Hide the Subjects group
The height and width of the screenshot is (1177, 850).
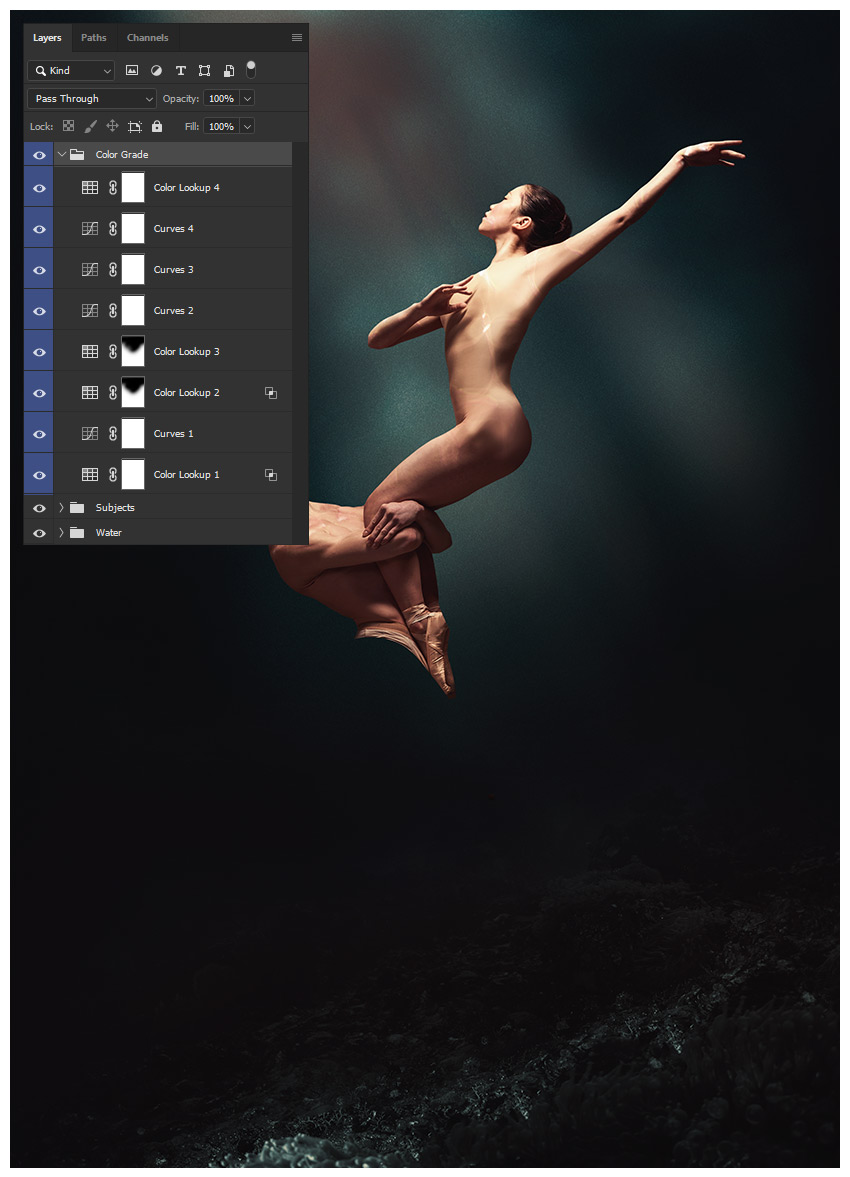tap(39, 508)
